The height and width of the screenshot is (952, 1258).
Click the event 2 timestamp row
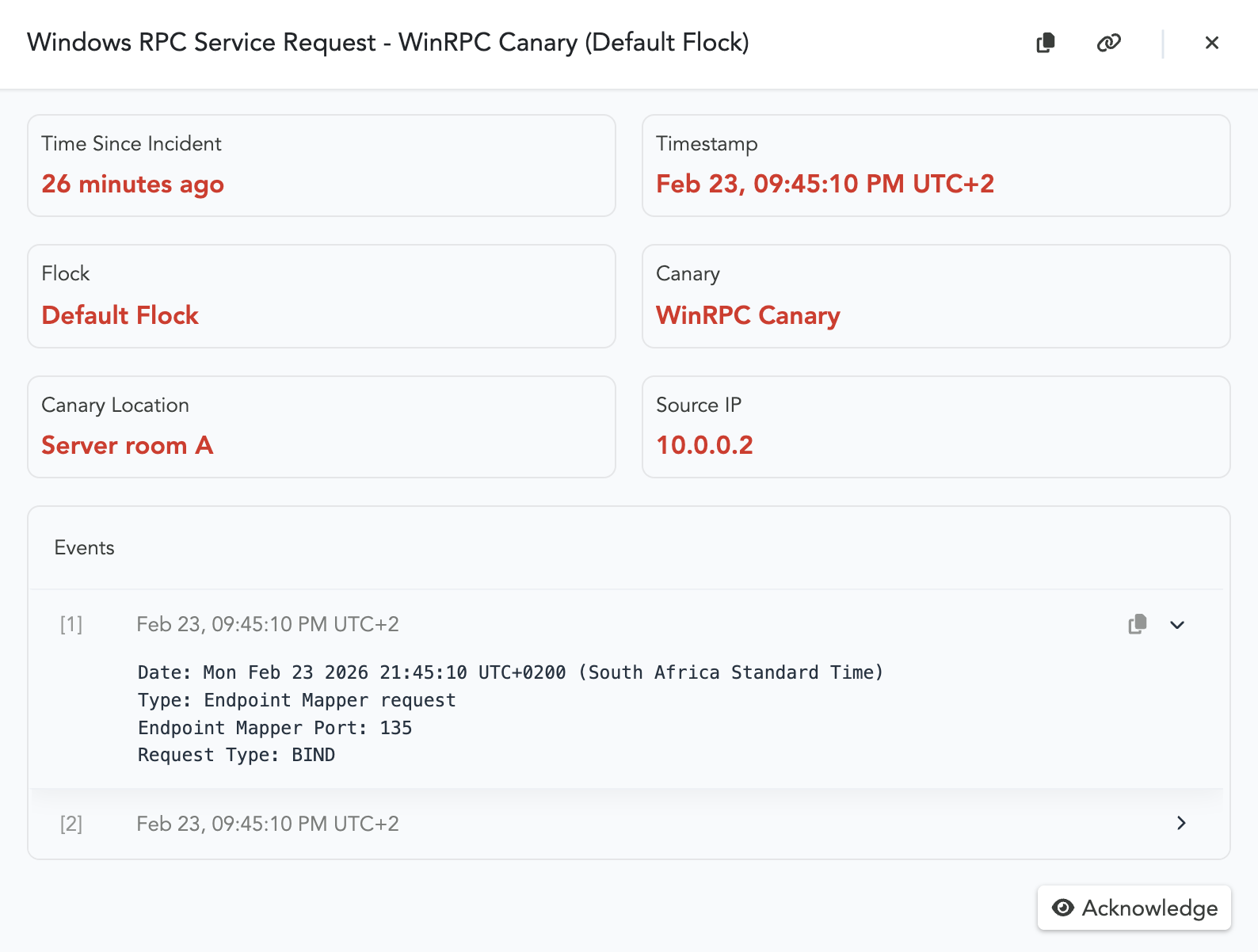click(268, 824)
